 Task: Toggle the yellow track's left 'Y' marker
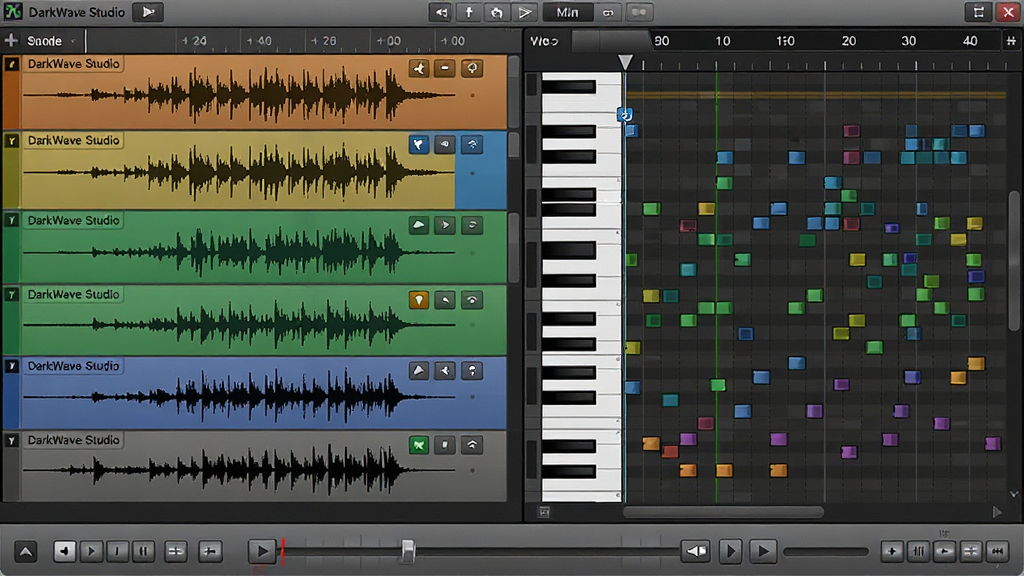11,140
